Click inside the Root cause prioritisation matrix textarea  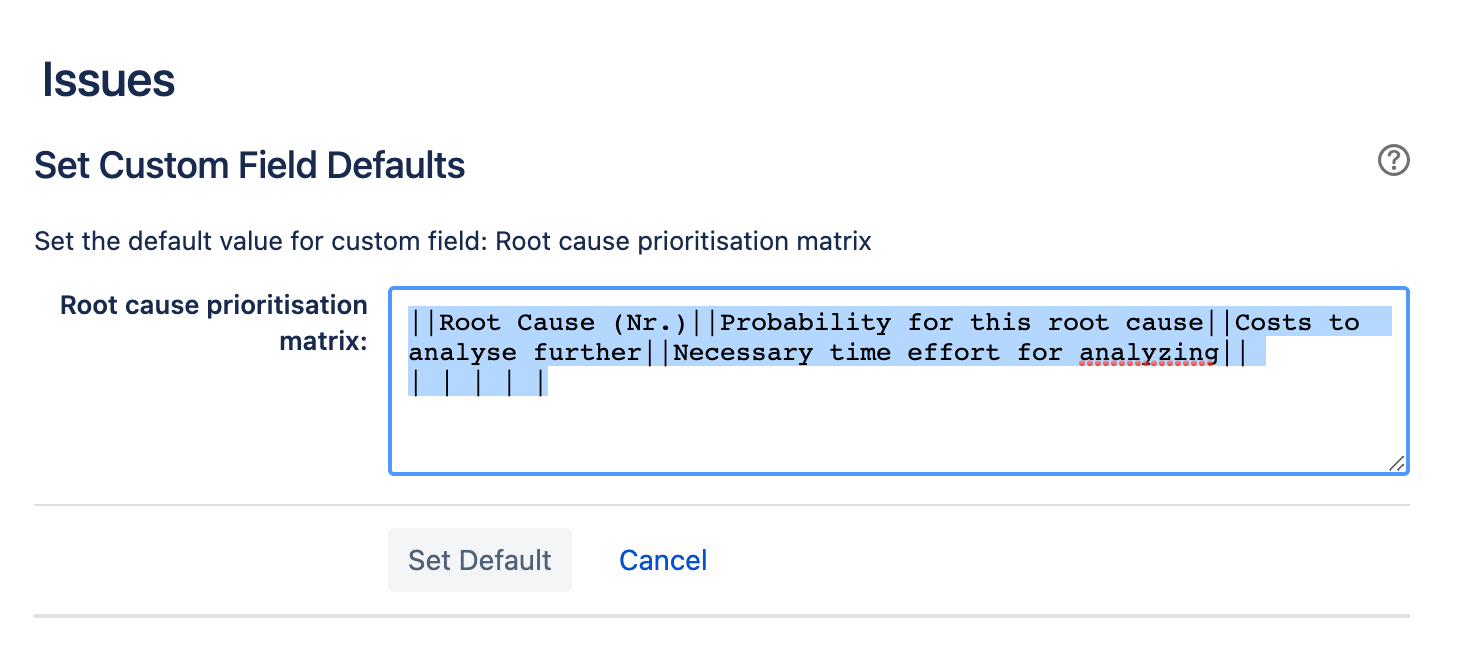click(x=900, y=420)
